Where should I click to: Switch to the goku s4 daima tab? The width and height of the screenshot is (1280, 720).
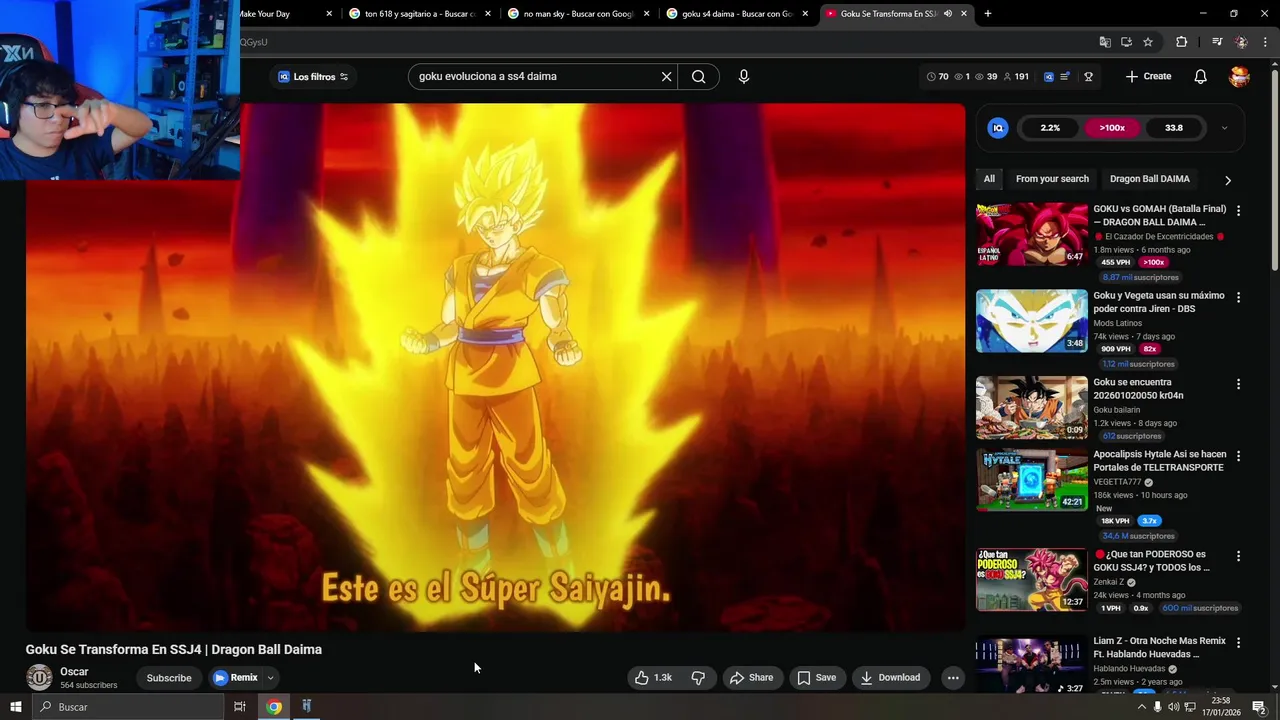(x=737, y=14)
